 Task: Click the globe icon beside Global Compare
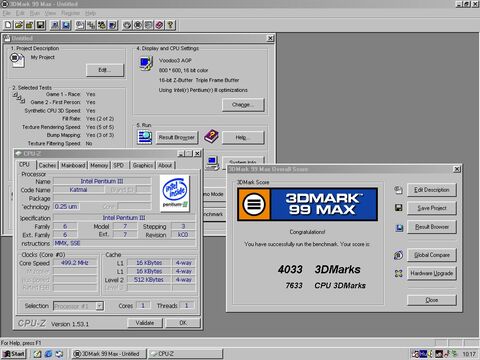[399, 255]
